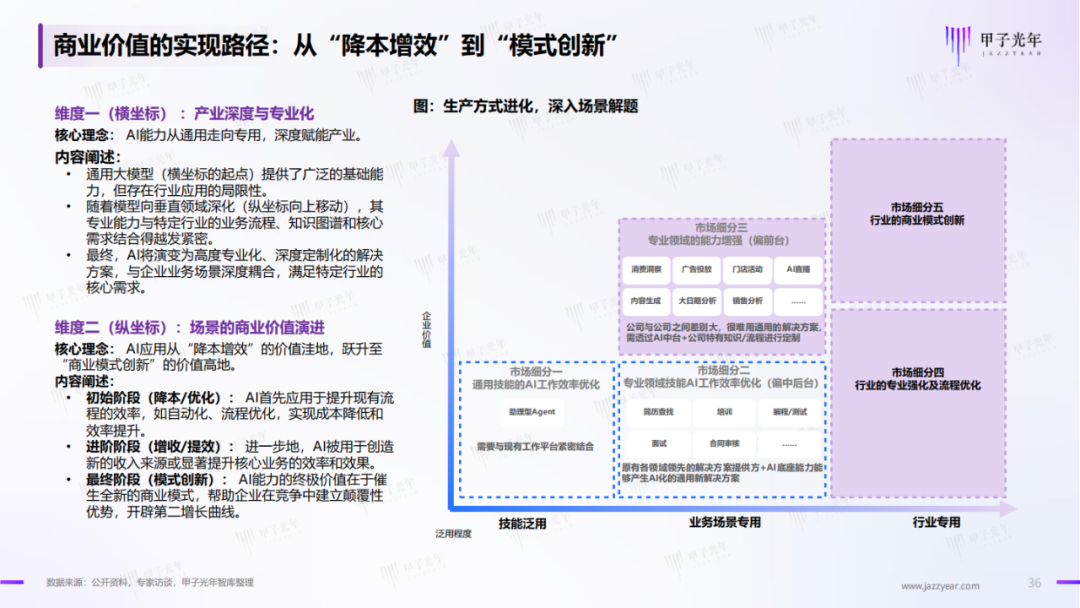Screen dimensions: 1080x608
Task: Click the 助理型Agent card
Action: pyautogui.click(x=532, y=412)
